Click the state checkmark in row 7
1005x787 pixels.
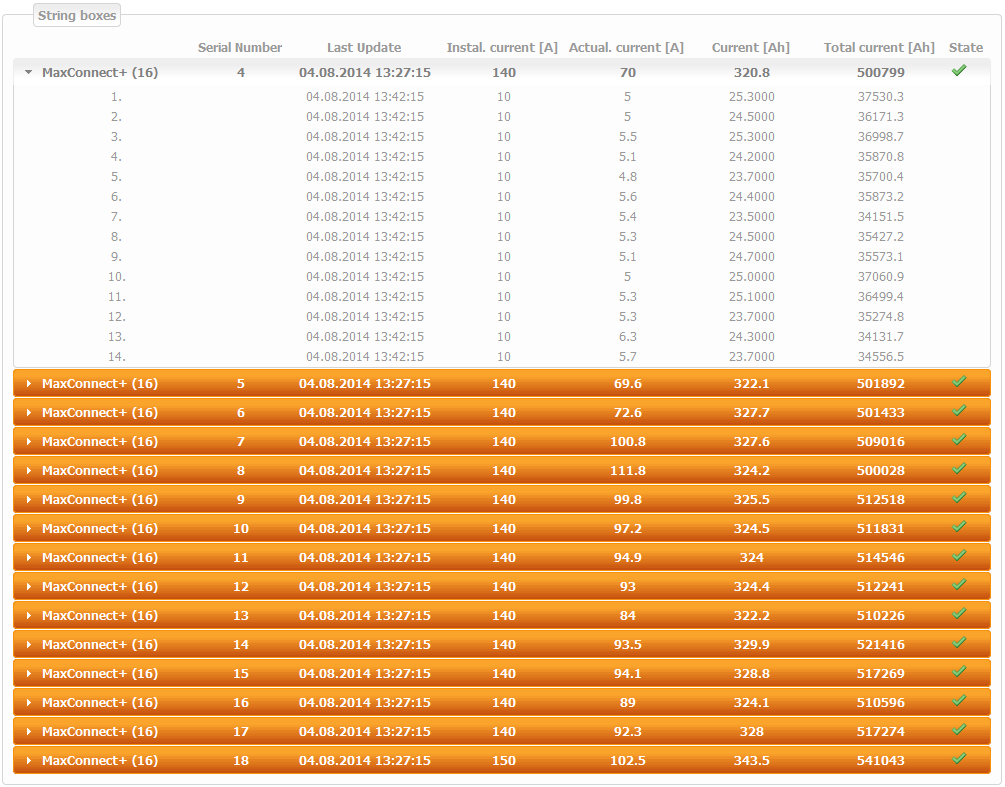pos(959,440)
